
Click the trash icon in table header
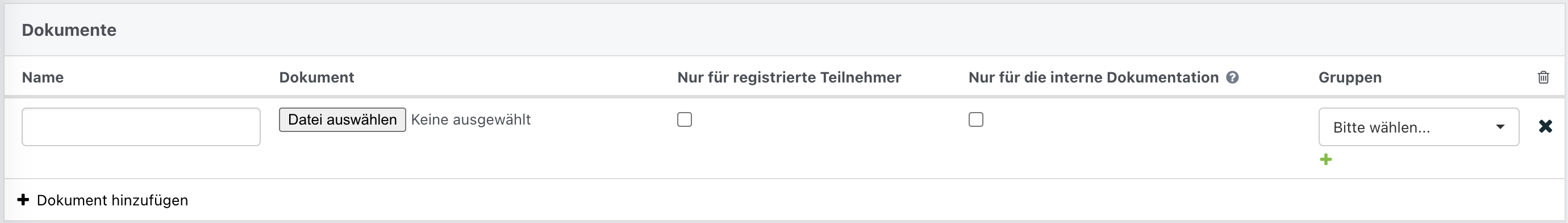pos(1543,77)
